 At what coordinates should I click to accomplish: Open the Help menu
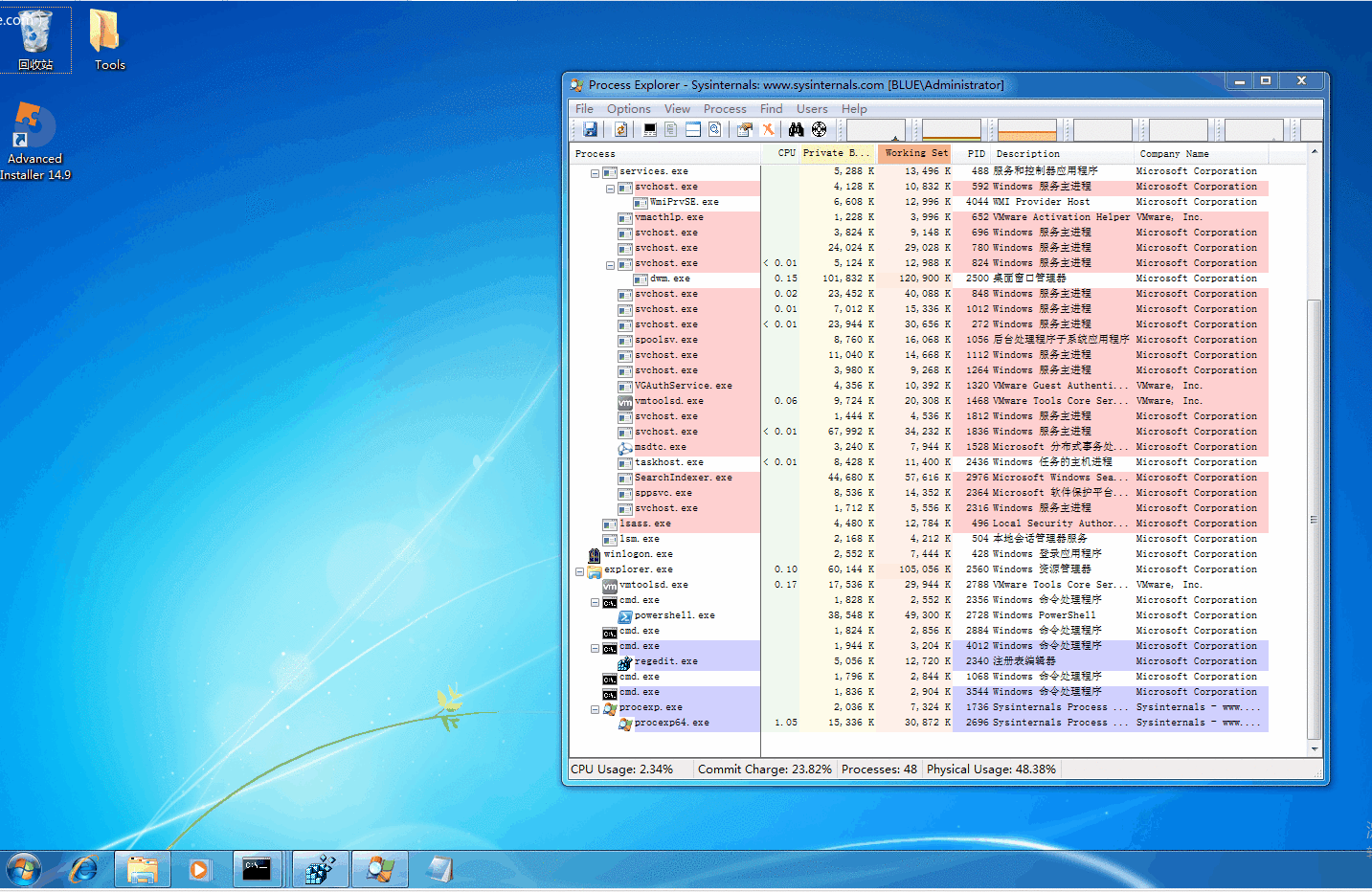(854, 109)
